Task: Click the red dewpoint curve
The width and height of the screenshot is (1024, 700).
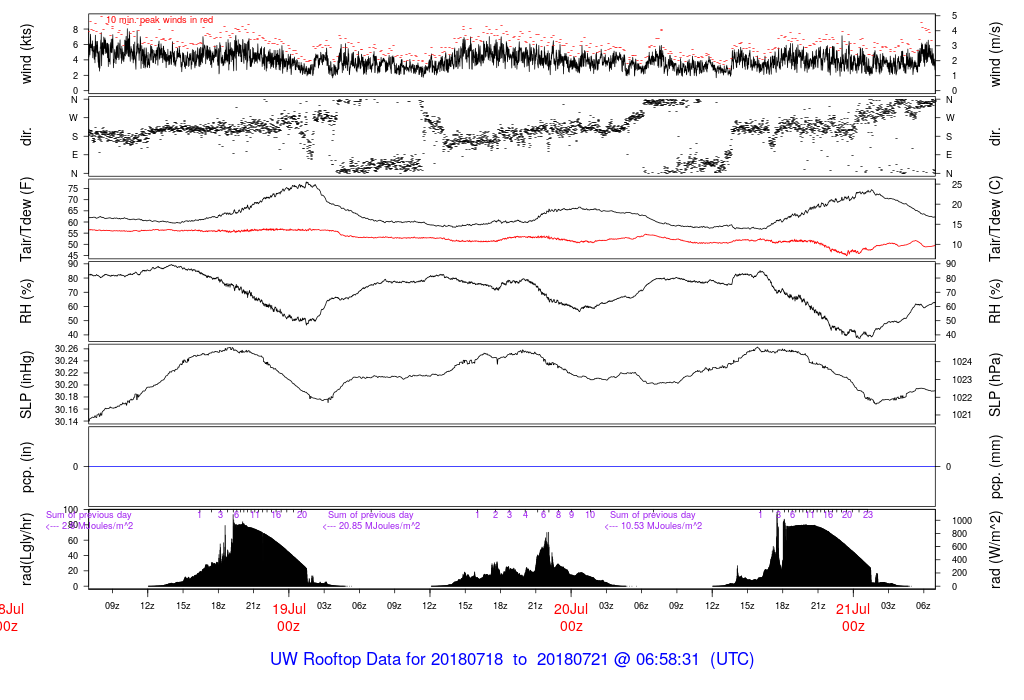Action: (511, 238)
